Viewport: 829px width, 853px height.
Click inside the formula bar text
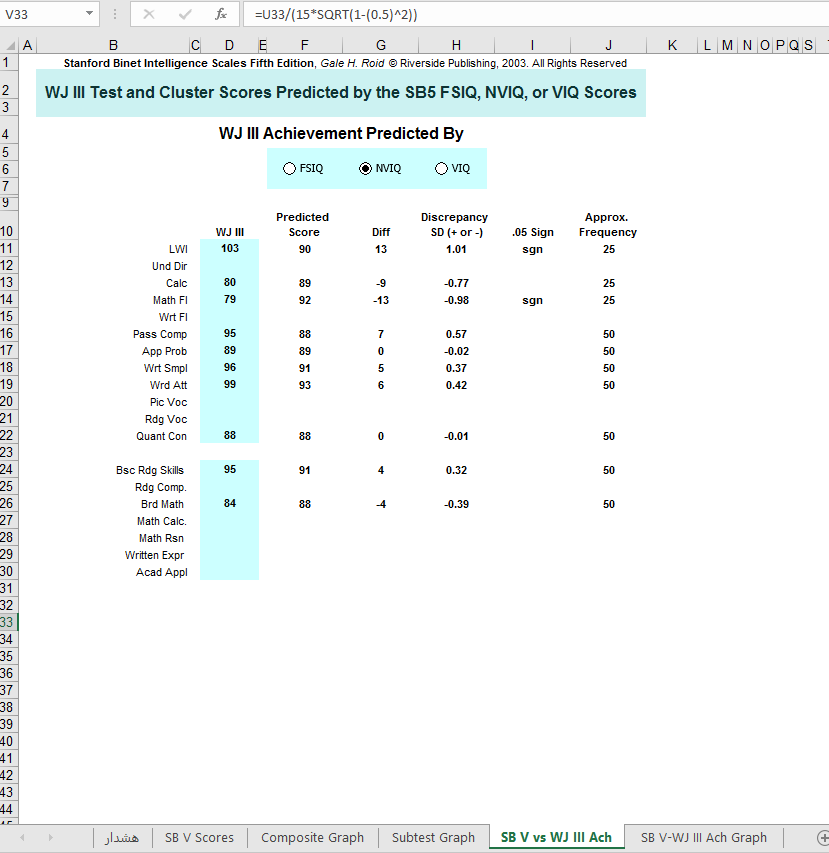click(500, 15)
